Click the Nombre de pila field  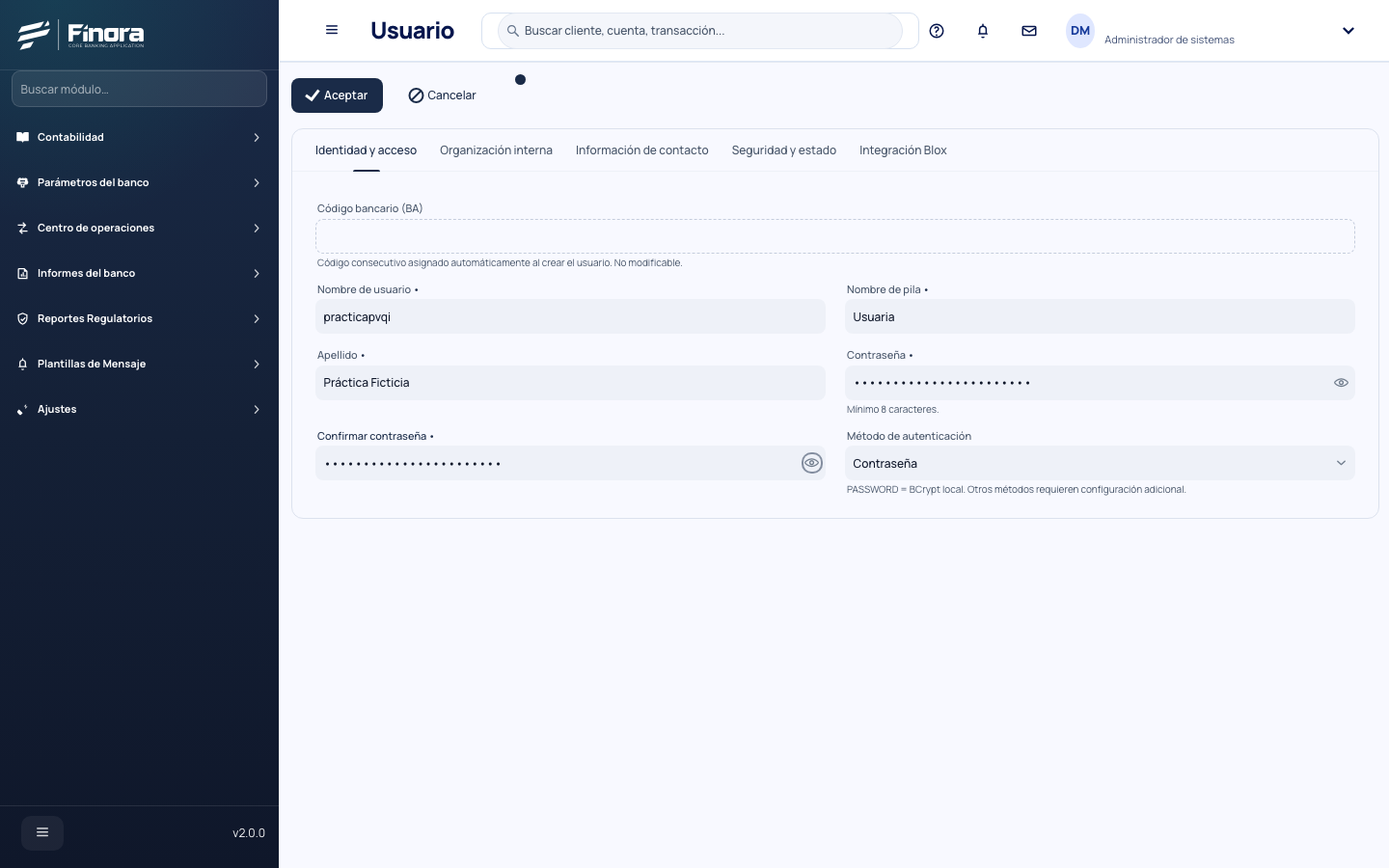[1100, 316]
